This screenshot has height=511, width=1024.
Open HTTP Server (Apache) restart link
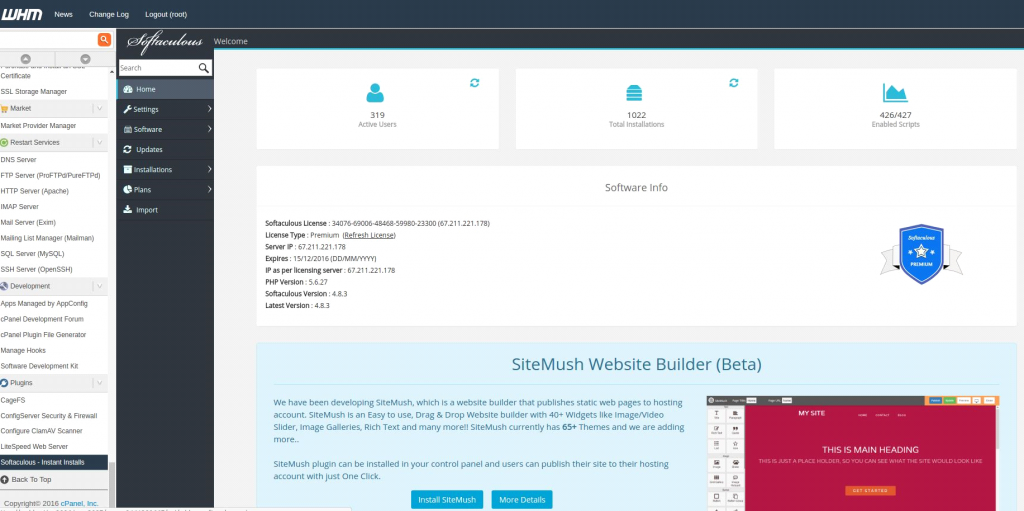[x=35, y=191]
